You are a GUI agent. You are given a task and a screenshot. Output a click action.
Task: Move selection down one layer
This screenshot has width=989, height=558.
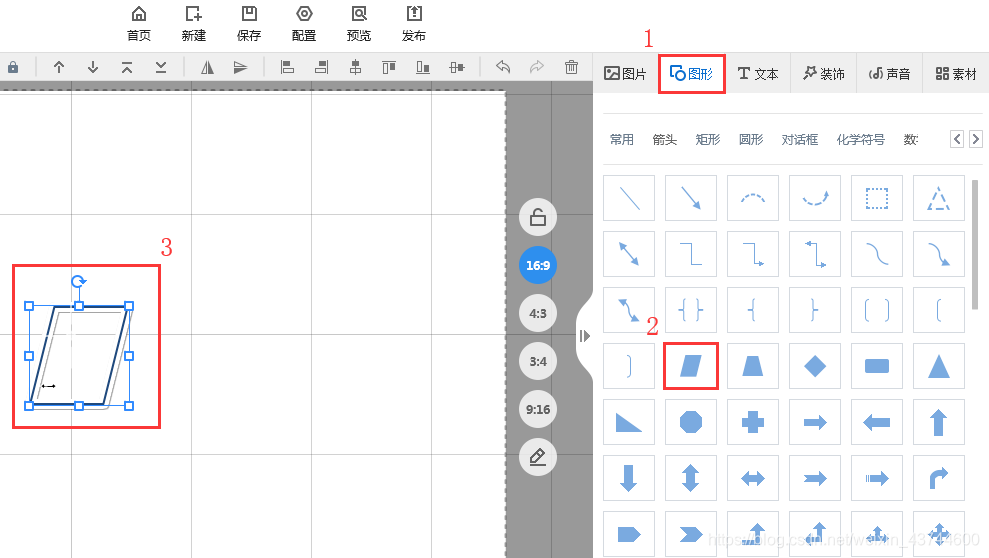(93, 67)
